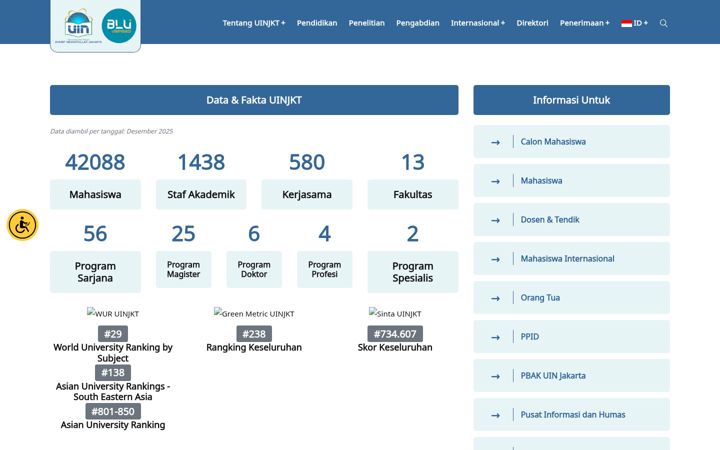Open Pusat Informasi dan Humas link

[x=573, y=415]
